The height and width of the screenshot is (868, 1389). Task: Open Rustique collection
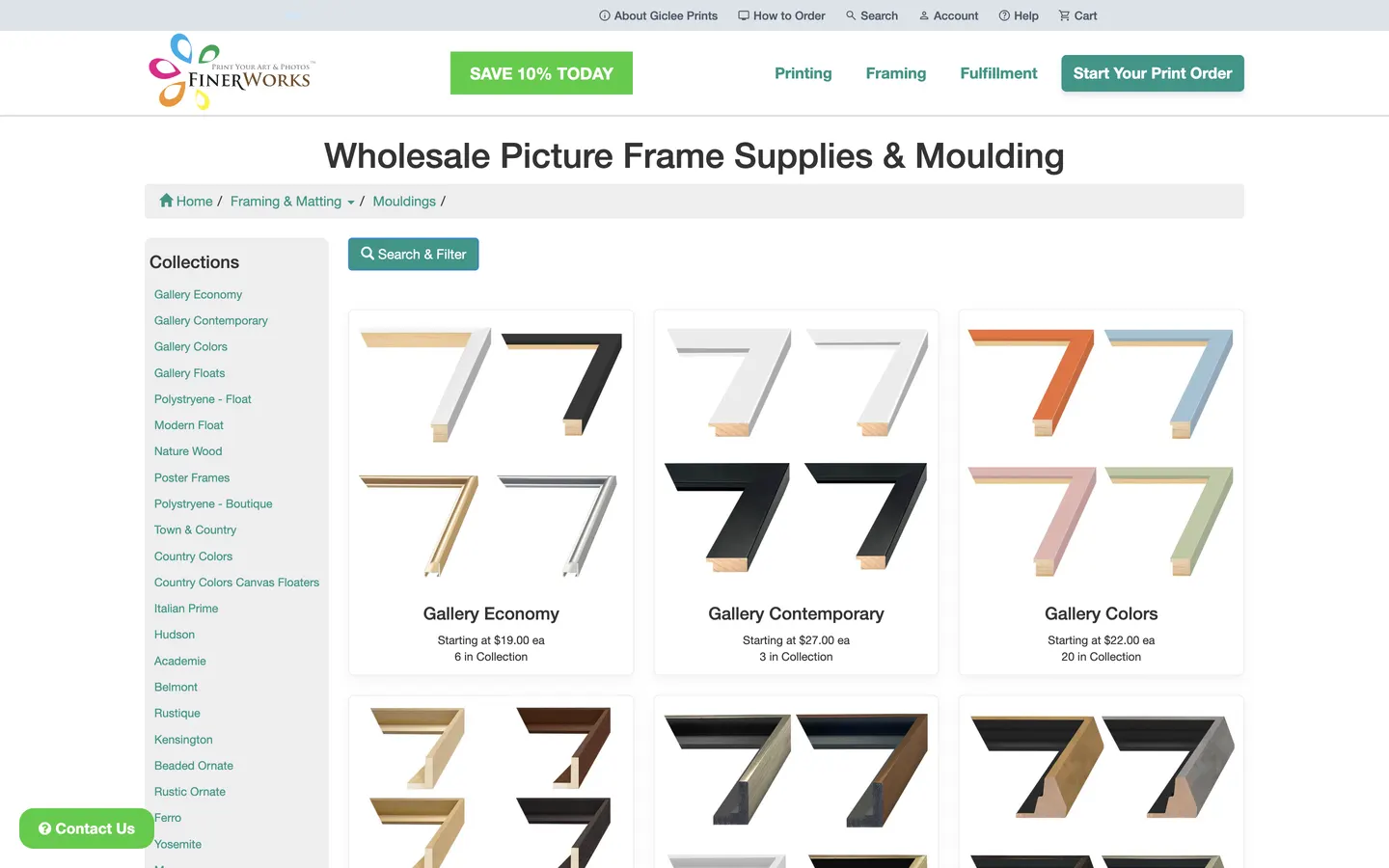177,713
